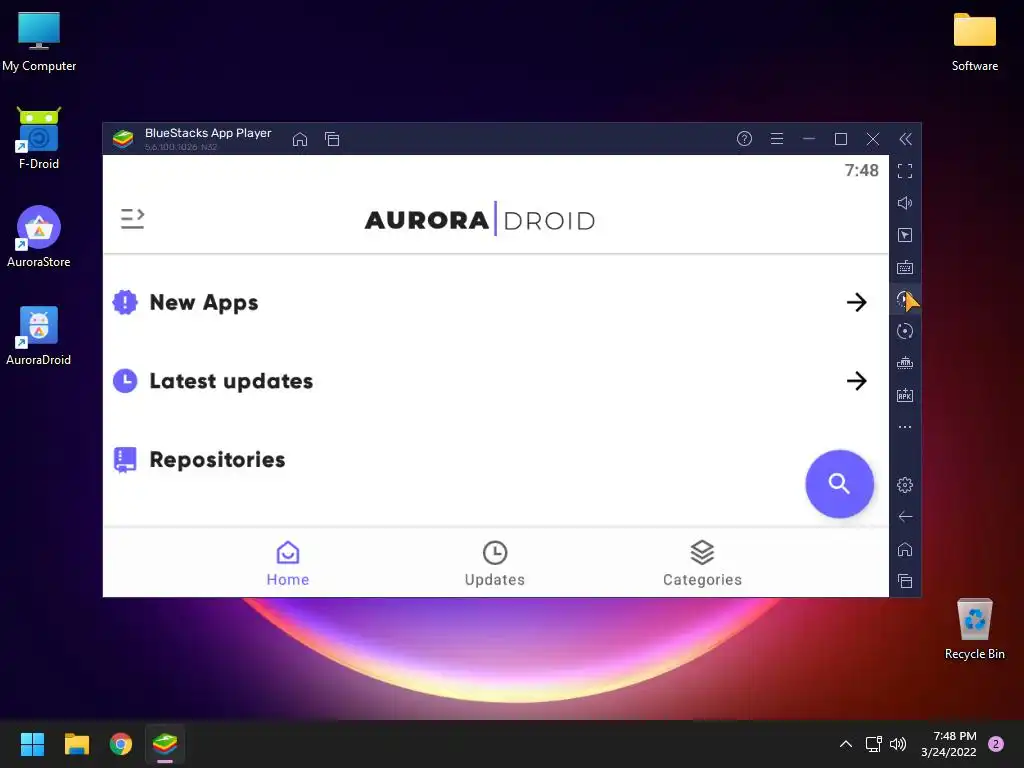Click the BlueStacks logo in title bar
The width and height of the screenshot is (1024, 768).
pos(123,139)
